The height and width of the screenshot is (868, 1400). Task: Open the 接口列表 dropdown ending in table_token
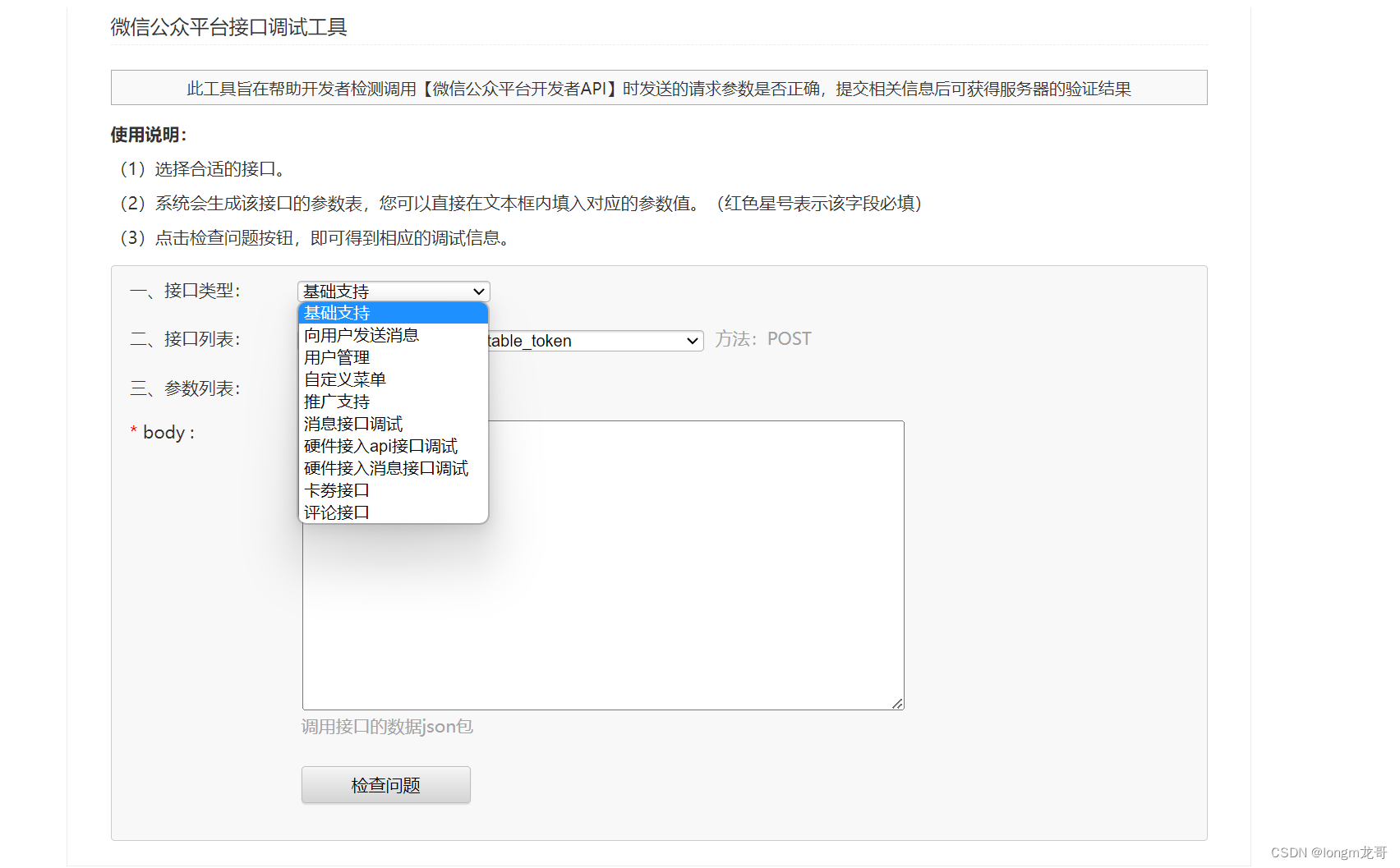pyautogui.click(x=596, y=341)
